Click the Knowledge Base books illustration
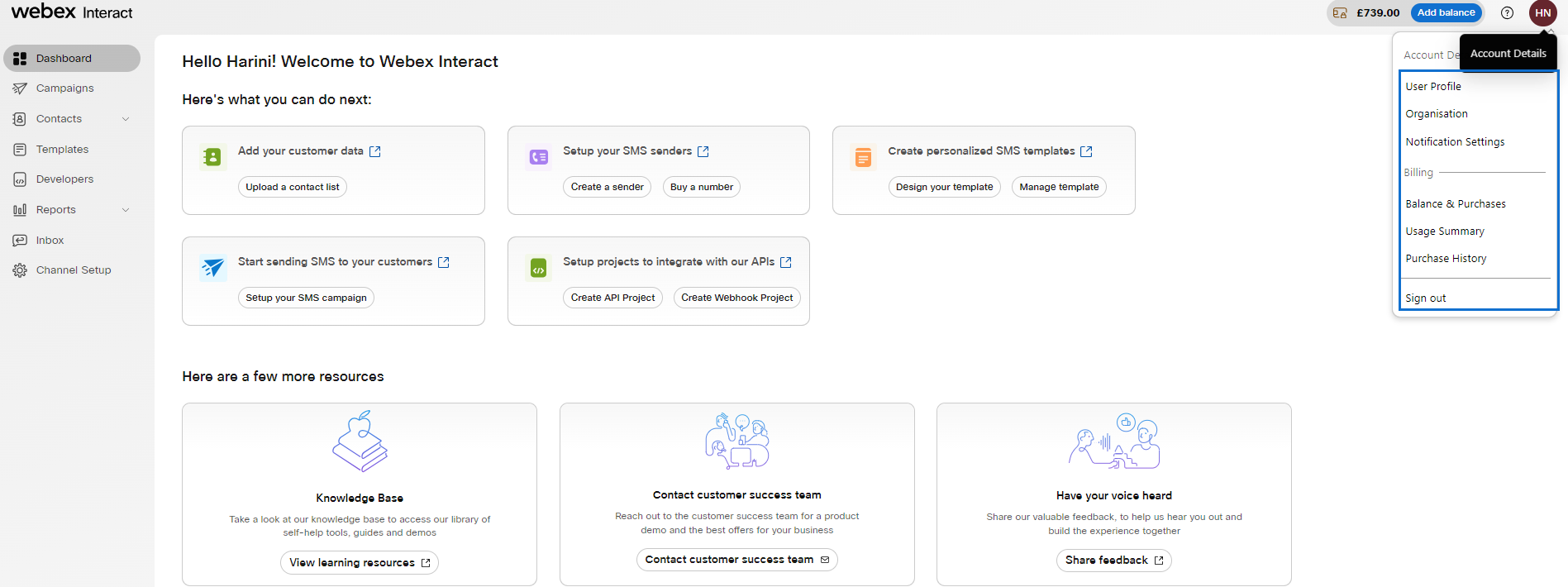Screen dimensions: 1568x587 (x=360, y=441)
